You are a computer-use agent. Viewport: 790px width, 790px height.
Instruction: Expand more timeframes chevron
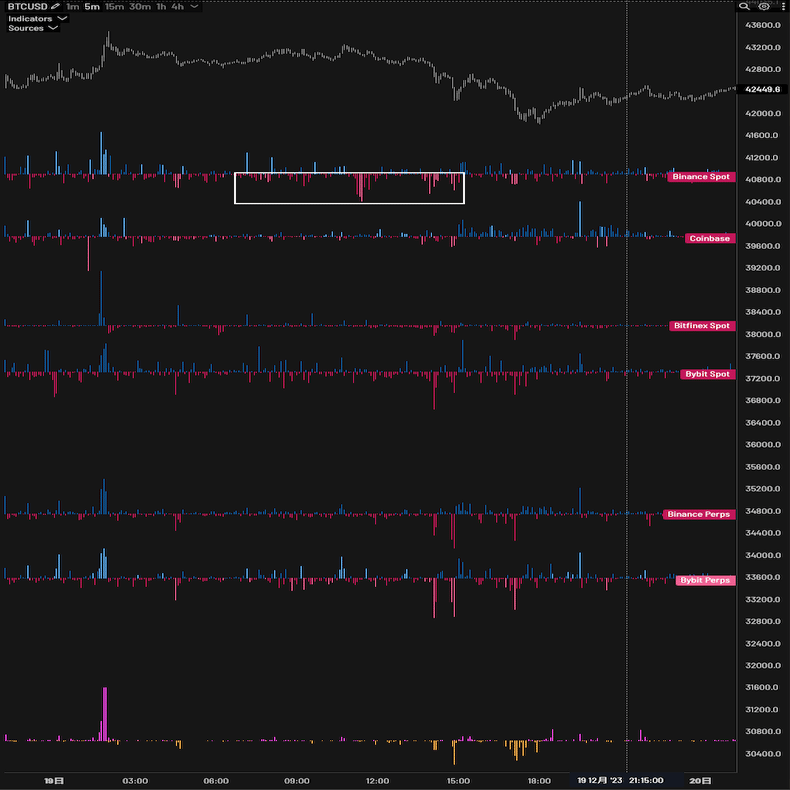[194, 7]
